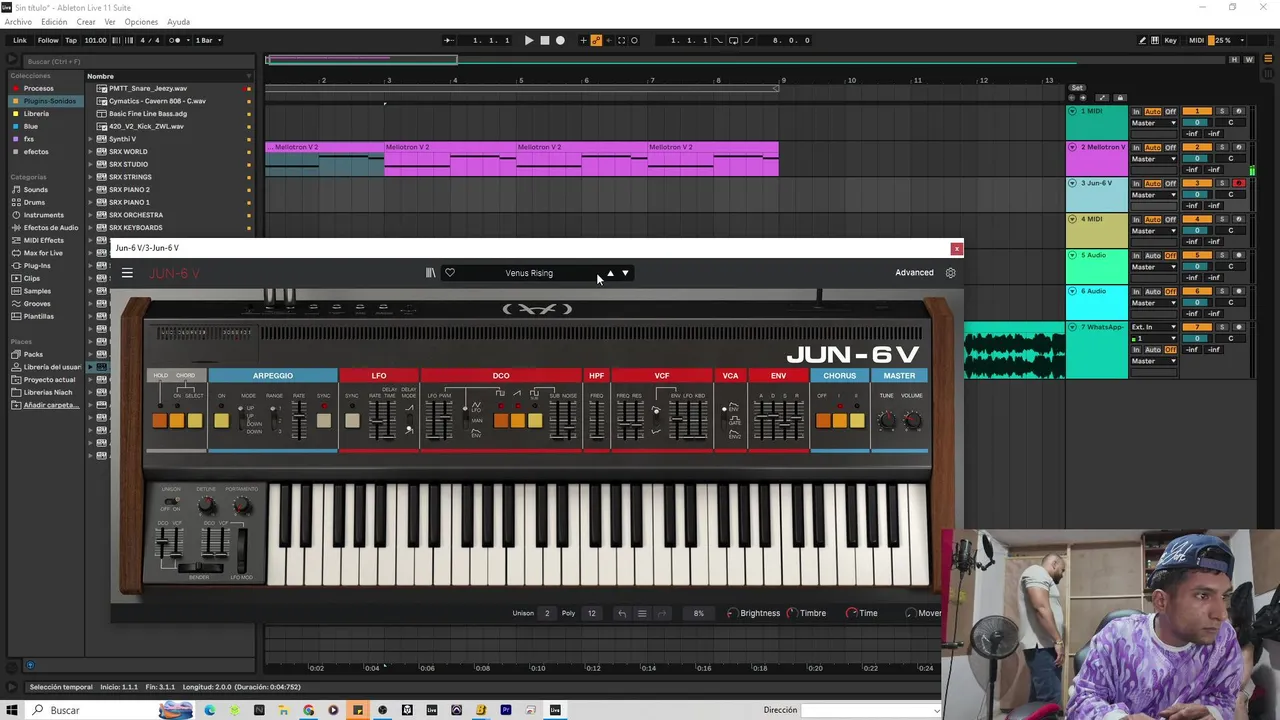
Task: Toggle MIDI Arrangement Overdub plus icon
Action: [583, 40]
